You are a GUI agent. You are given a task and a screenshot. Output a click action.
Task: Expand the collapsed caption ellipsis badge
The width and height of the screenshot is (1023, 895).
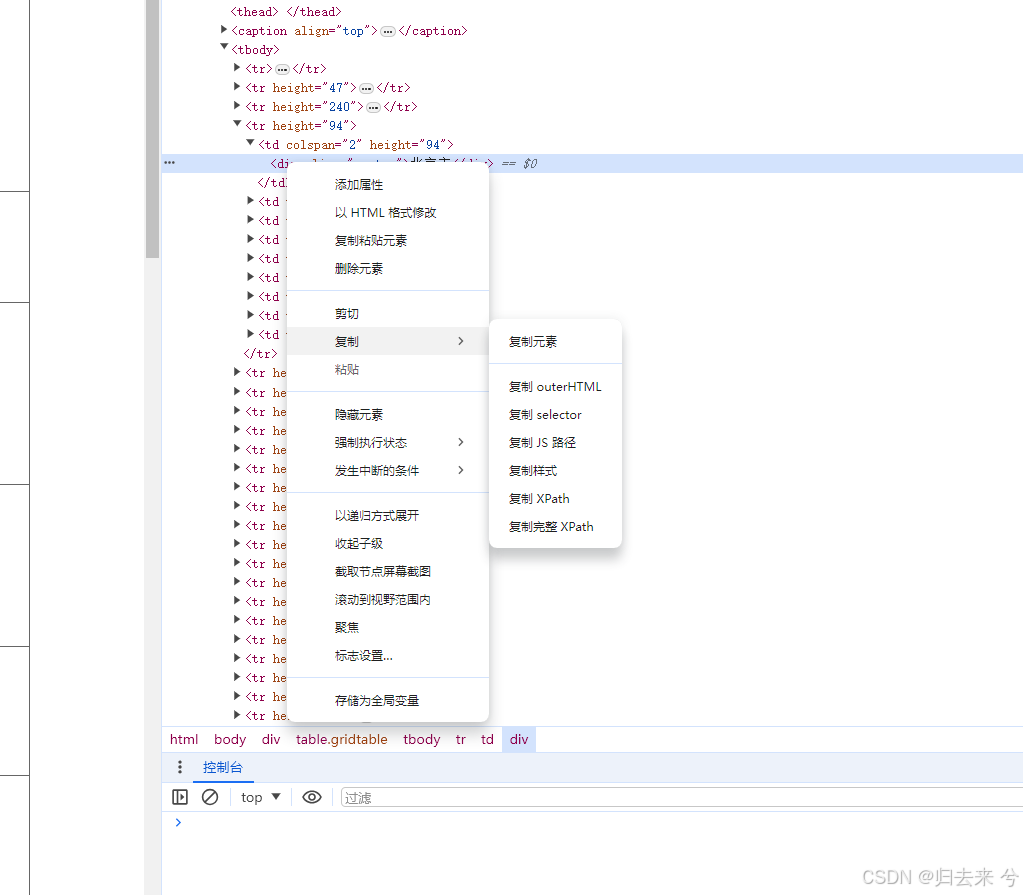click(388, 31)
